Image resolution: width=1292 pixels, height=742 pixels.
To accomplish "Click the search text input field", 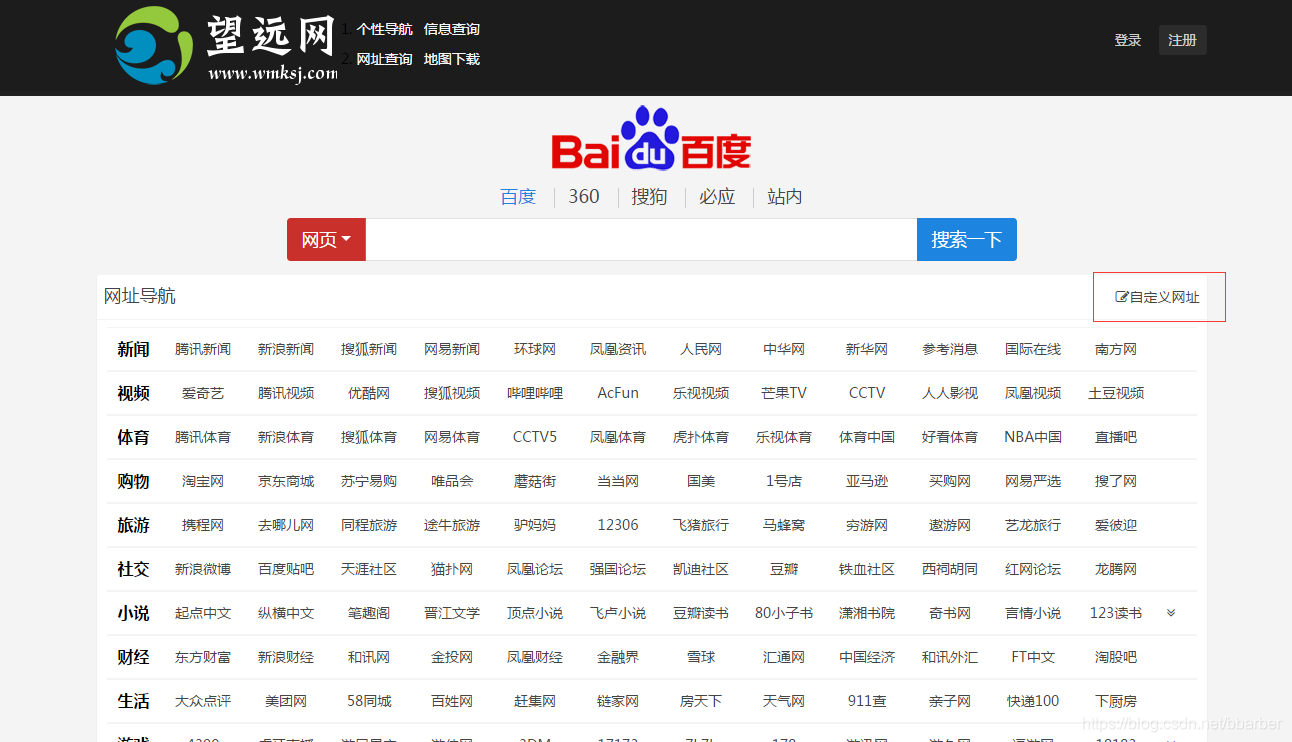I will [641, 240].
